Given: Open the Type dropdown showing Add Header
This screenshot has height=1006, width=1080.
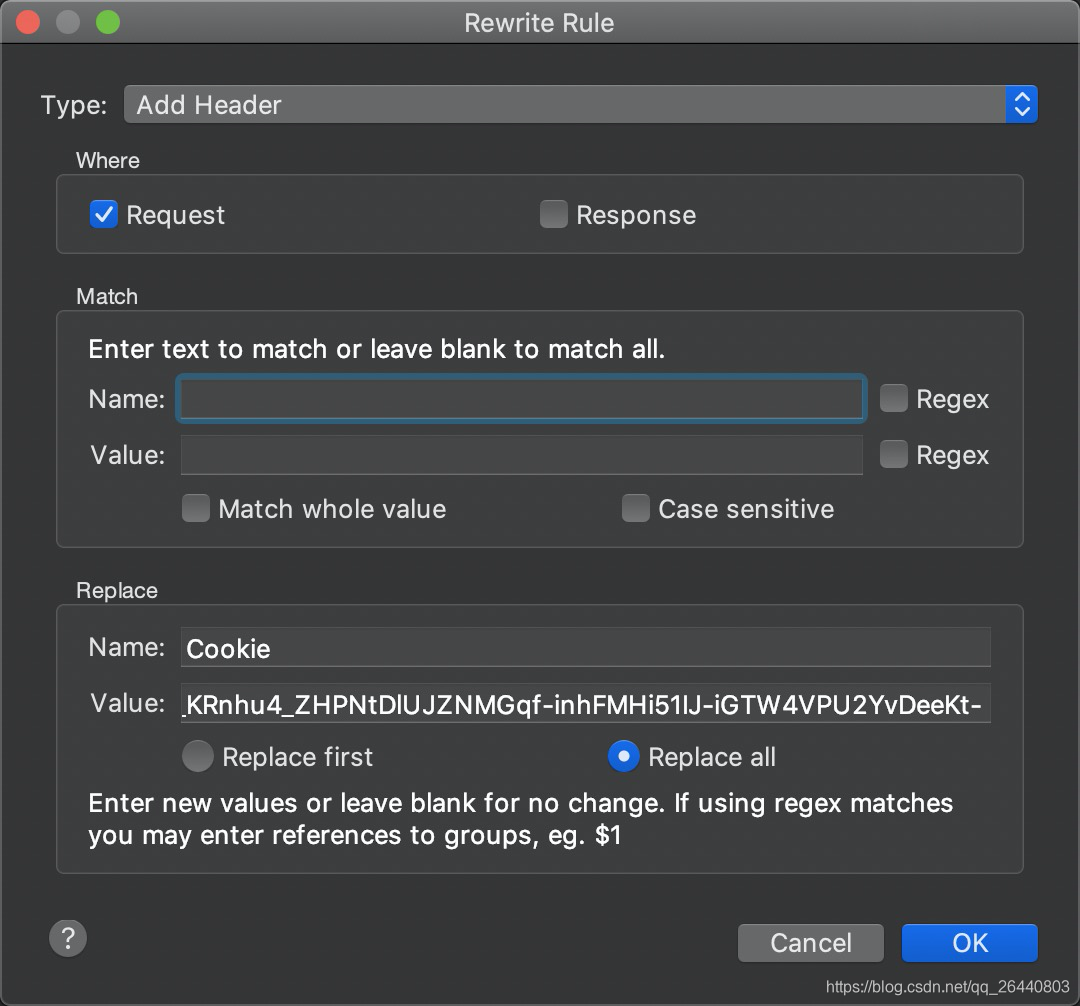Looking at the screenshot, I should coord(581,105).
